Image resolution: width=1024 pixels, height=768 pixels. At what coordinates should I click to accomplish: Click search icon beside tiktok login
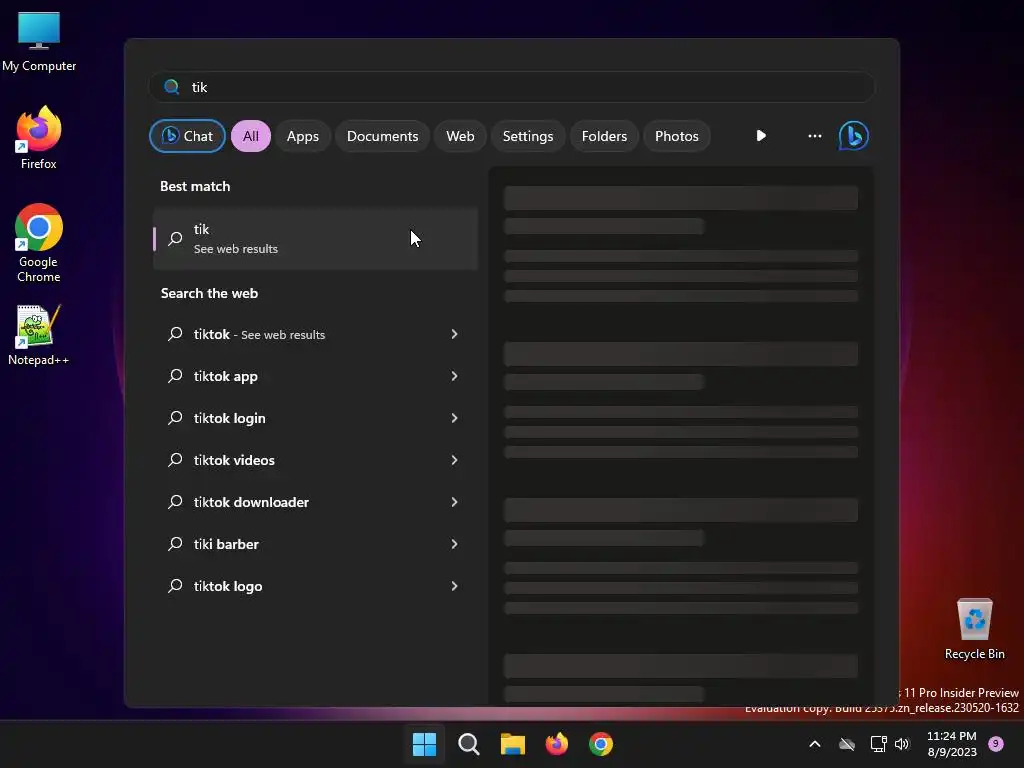[175, 418]
